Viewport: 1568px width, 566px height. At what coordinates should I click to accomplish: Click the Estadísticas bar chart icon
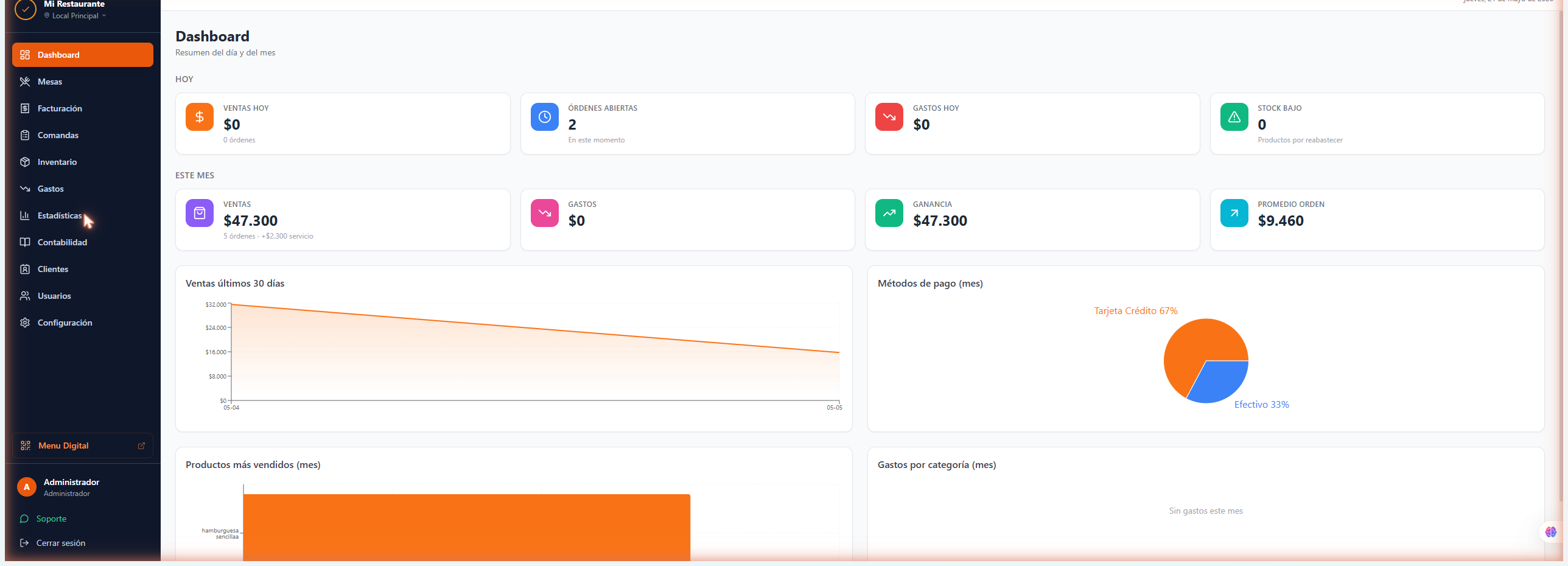(x=25, y=215)
